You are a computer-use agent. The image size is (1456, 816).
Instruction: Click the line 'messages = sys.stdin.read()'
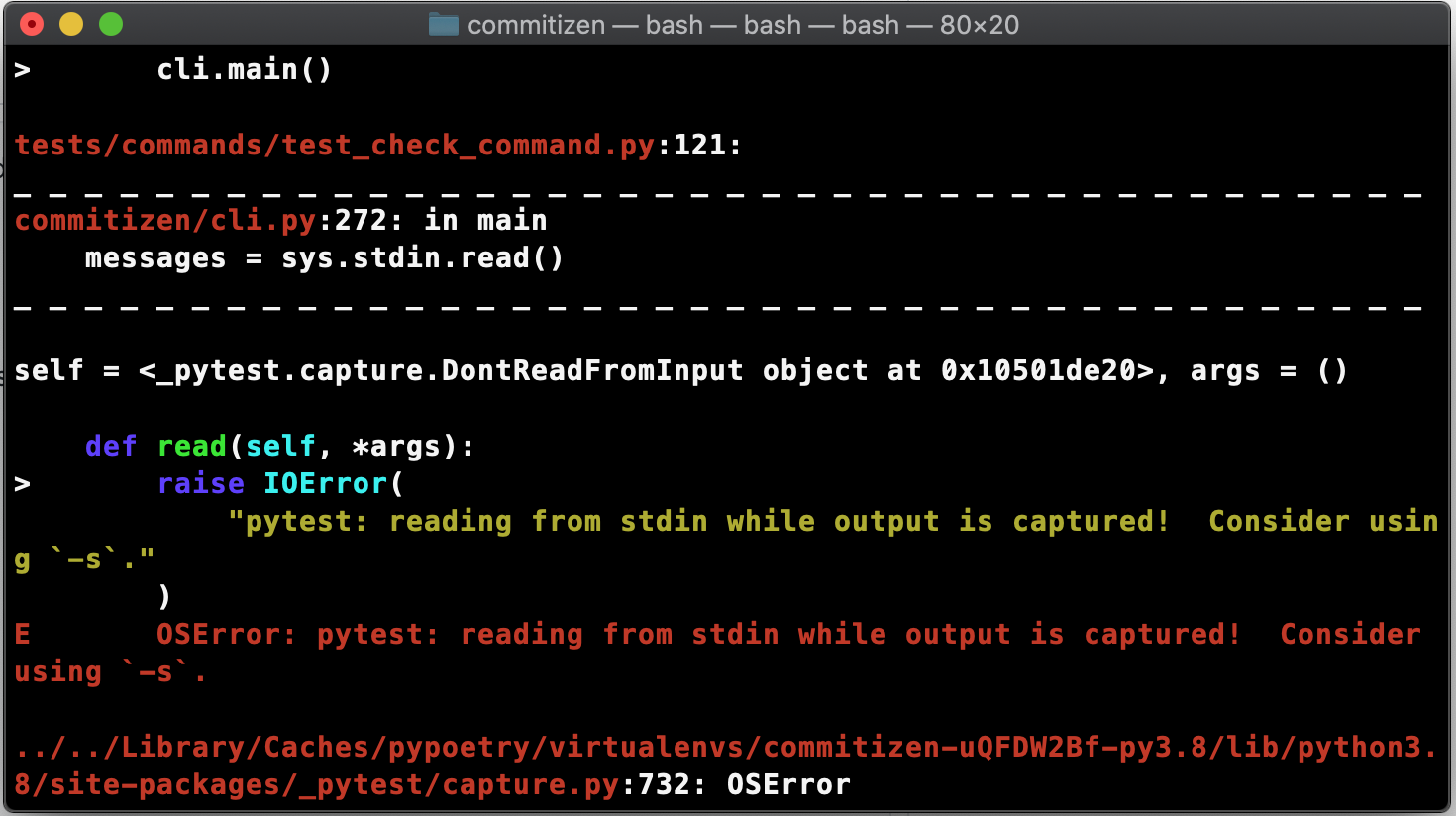[324, 258]
